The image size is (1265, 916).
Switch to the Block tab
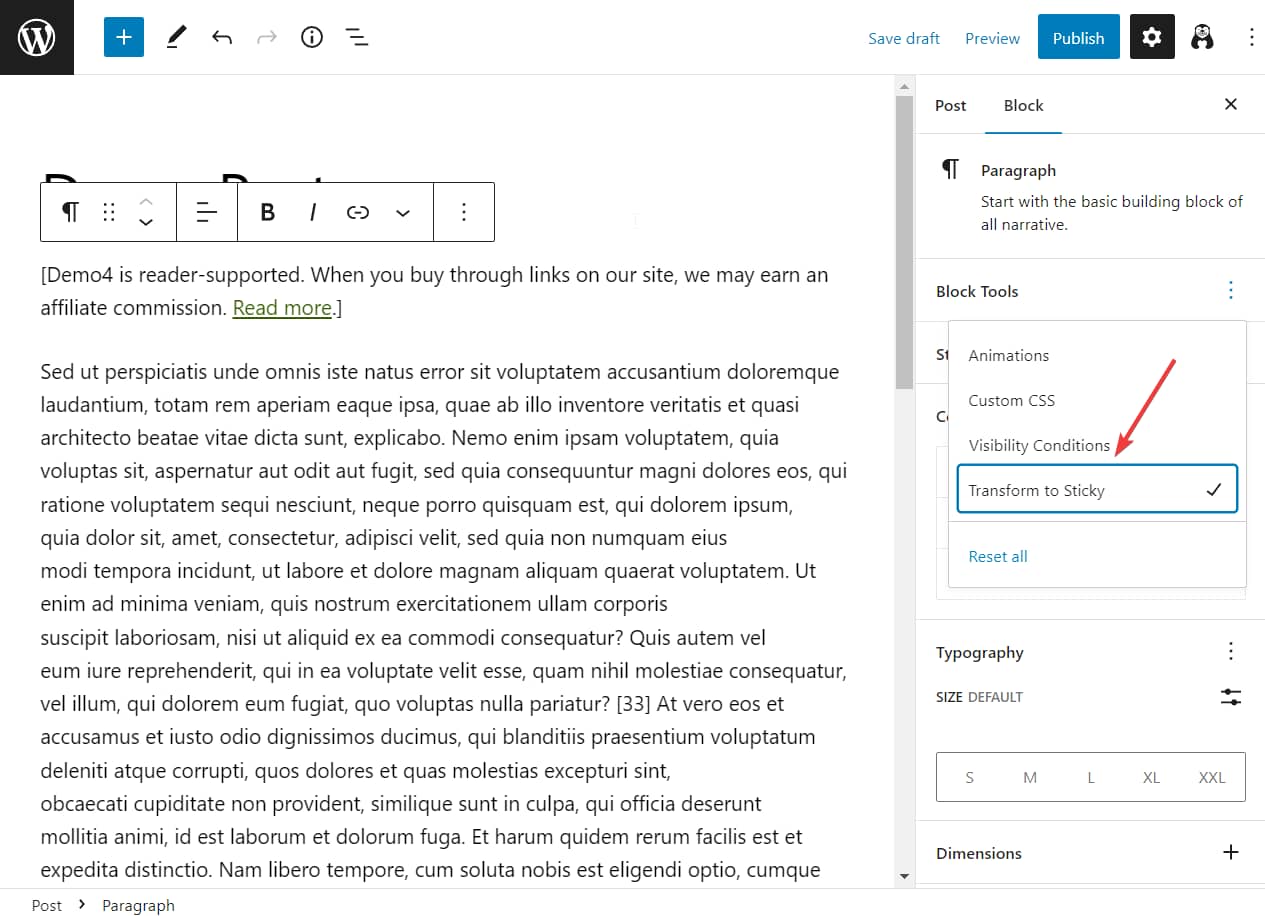tap(1023, 105)
